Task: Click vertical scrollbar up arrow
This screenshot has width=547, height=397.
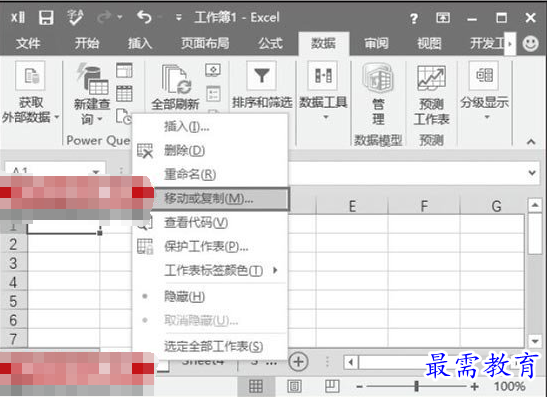Action: click(535, 205)
